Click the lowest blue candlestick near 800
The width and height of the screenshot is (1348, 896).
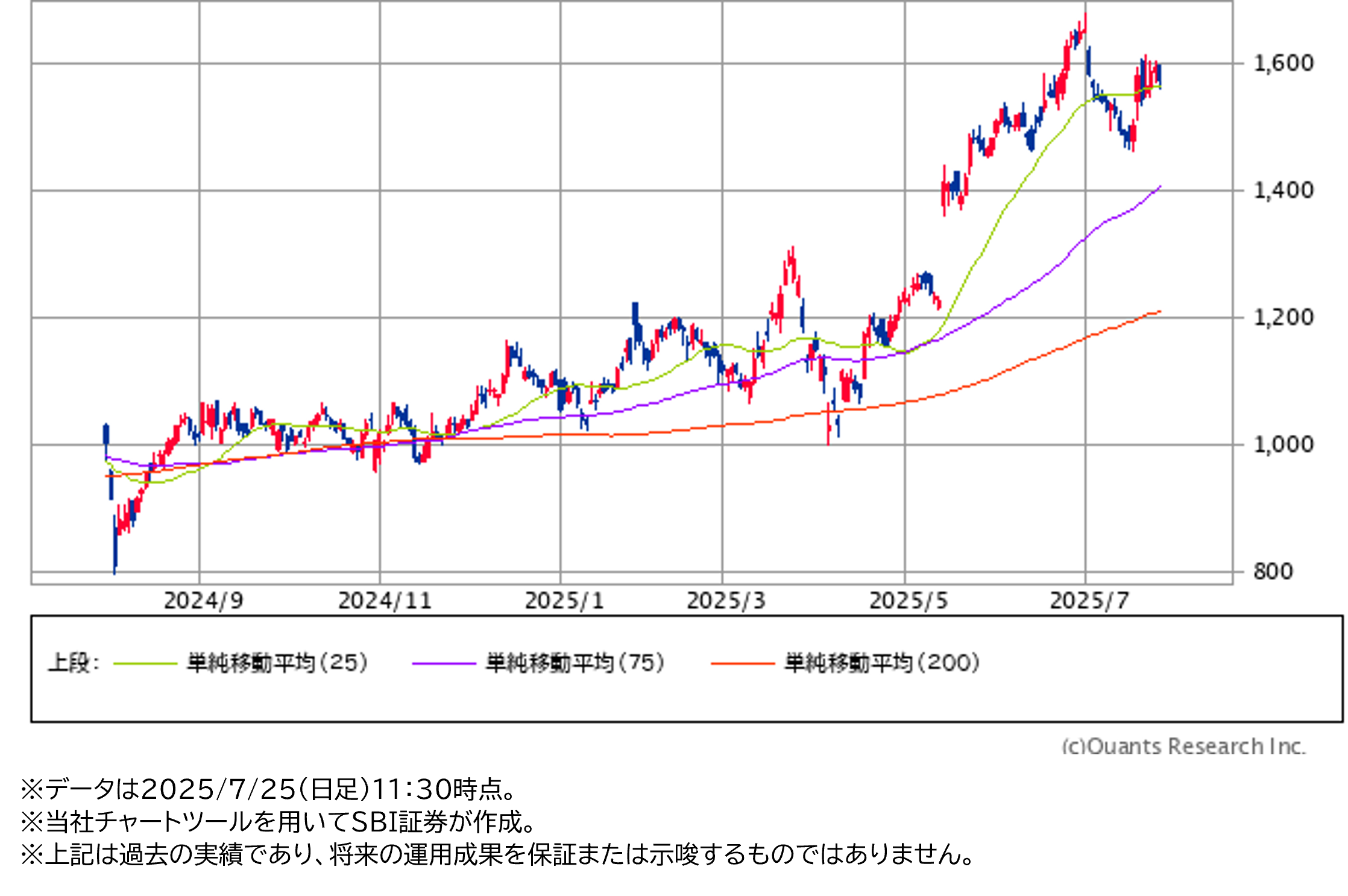pyautogui.click(x=115, y=546)
